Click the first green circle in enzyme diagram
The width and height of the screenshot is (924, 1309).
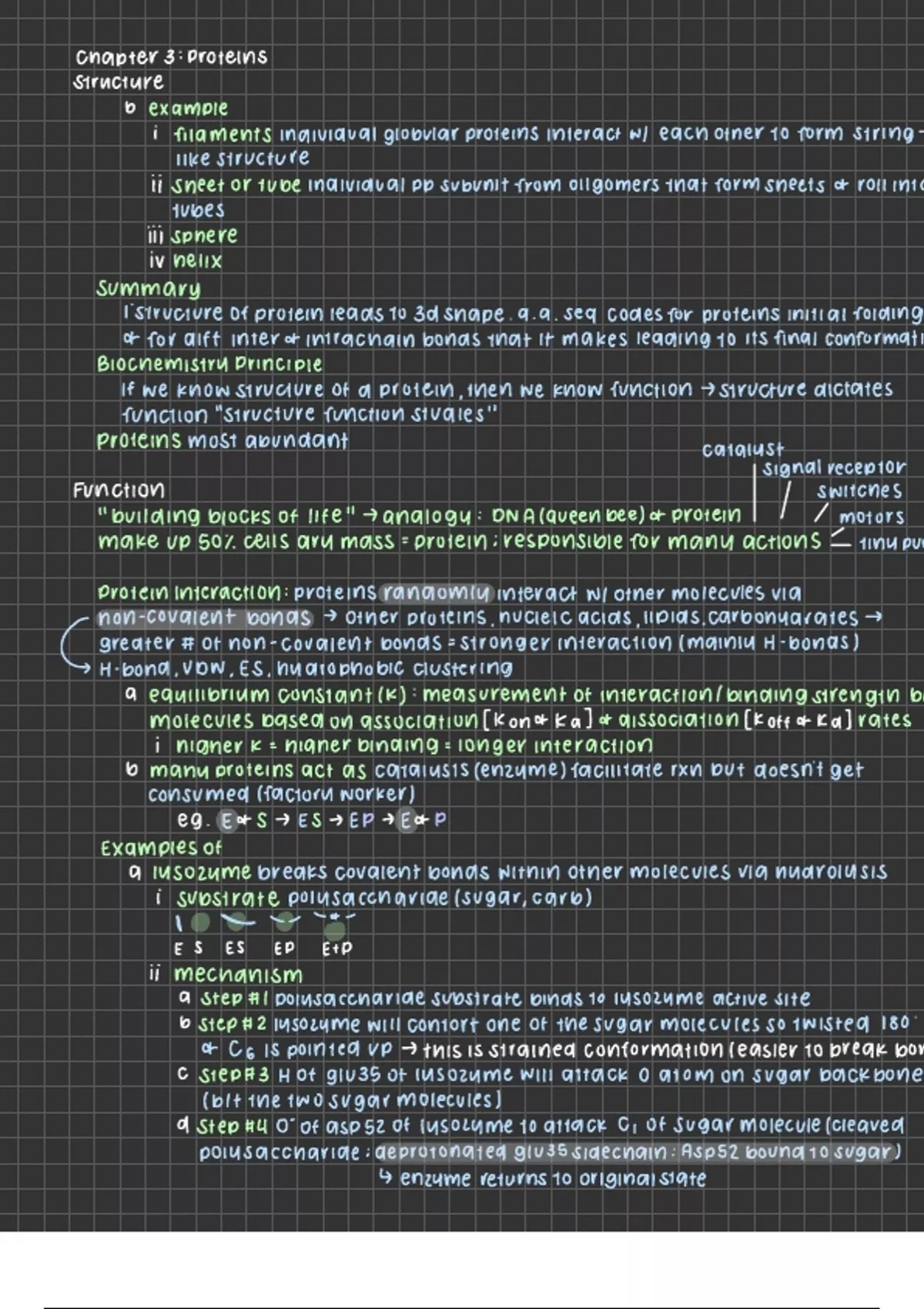click(x=200, y=922)
